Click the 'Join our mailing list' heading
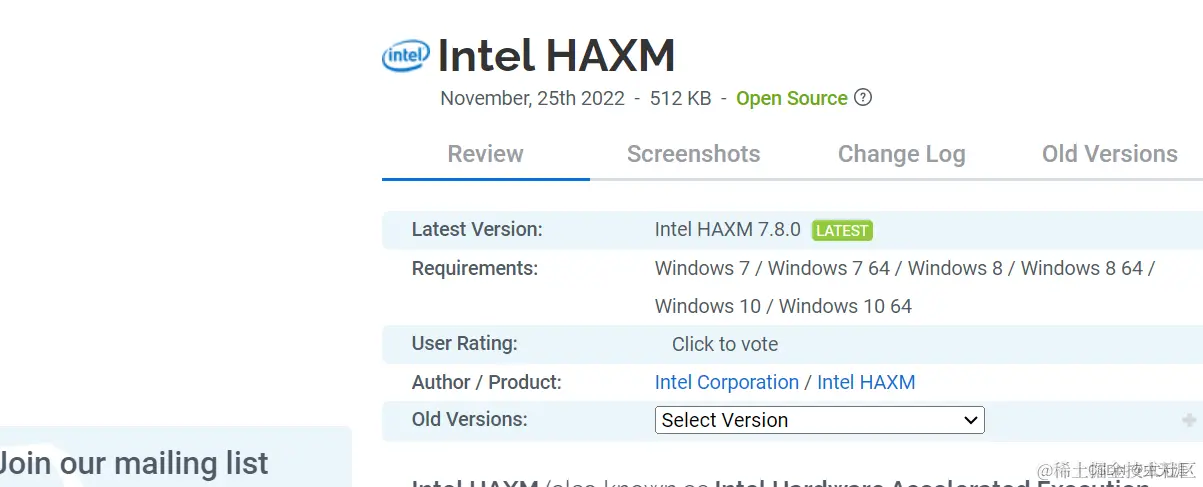 134,463
